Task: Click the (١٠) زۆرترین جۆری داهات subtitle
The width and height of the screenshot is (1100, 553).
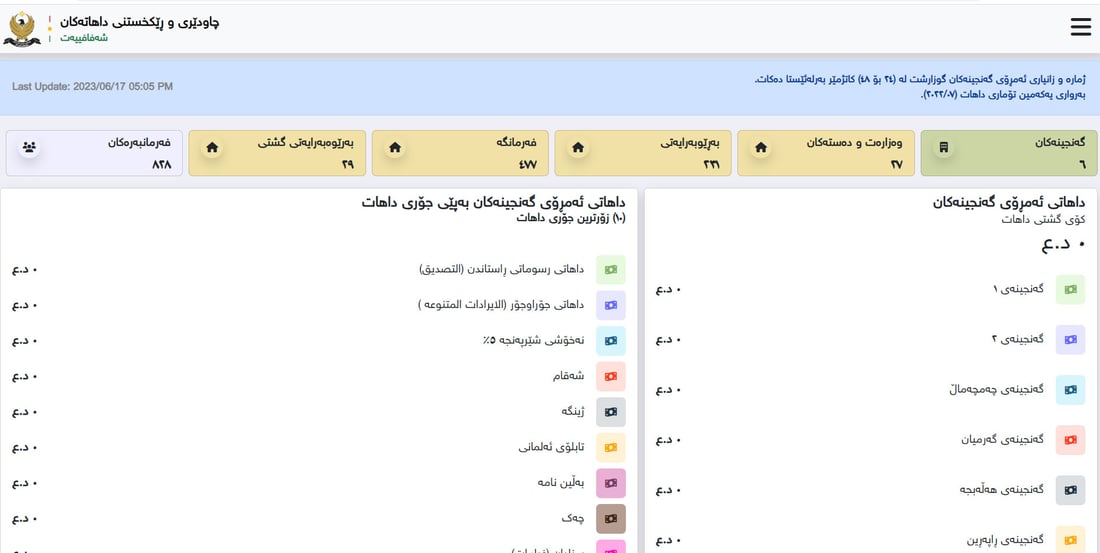Action: coord(570,218)
